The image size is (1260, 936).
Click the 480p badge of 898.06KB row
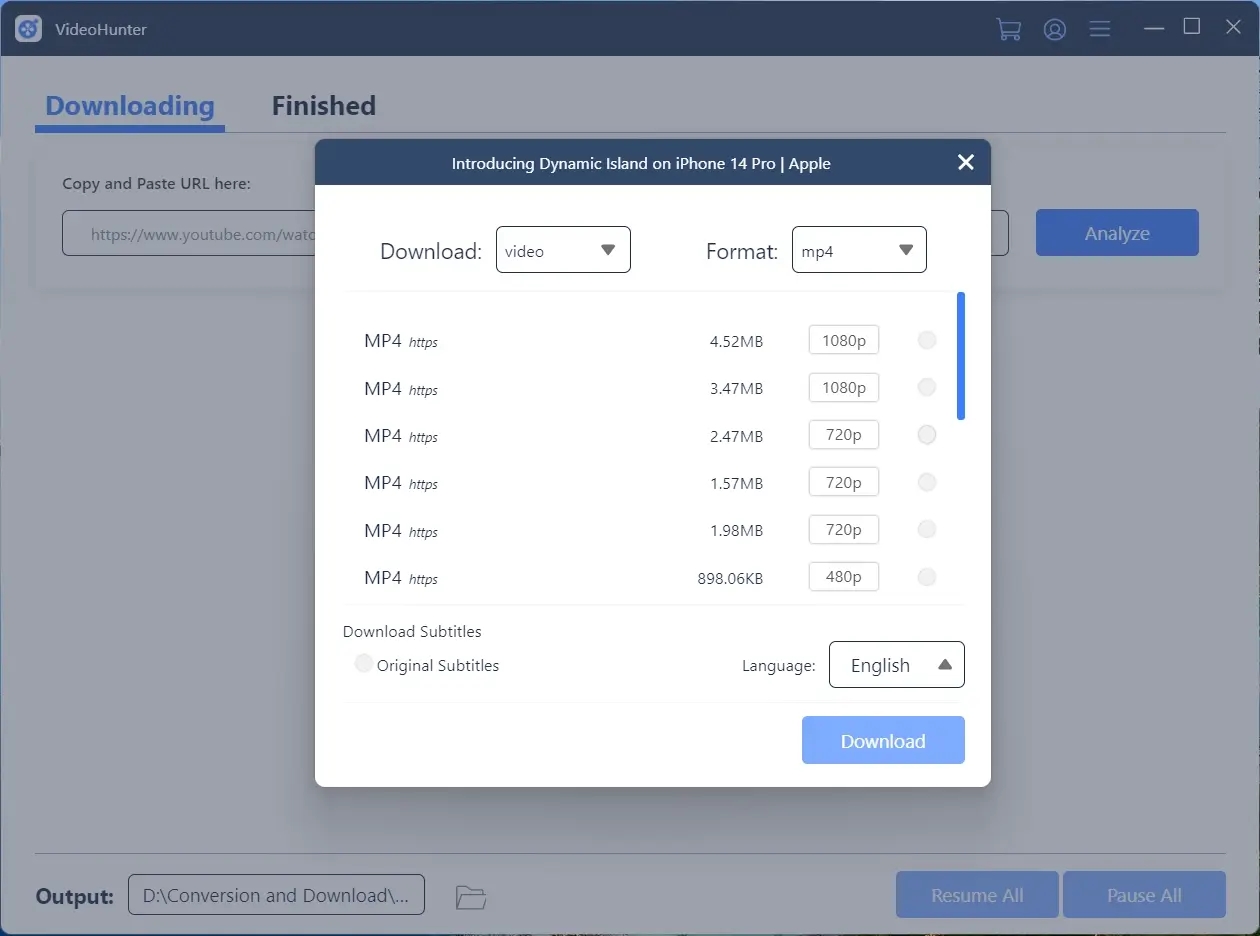click(843, 576)
